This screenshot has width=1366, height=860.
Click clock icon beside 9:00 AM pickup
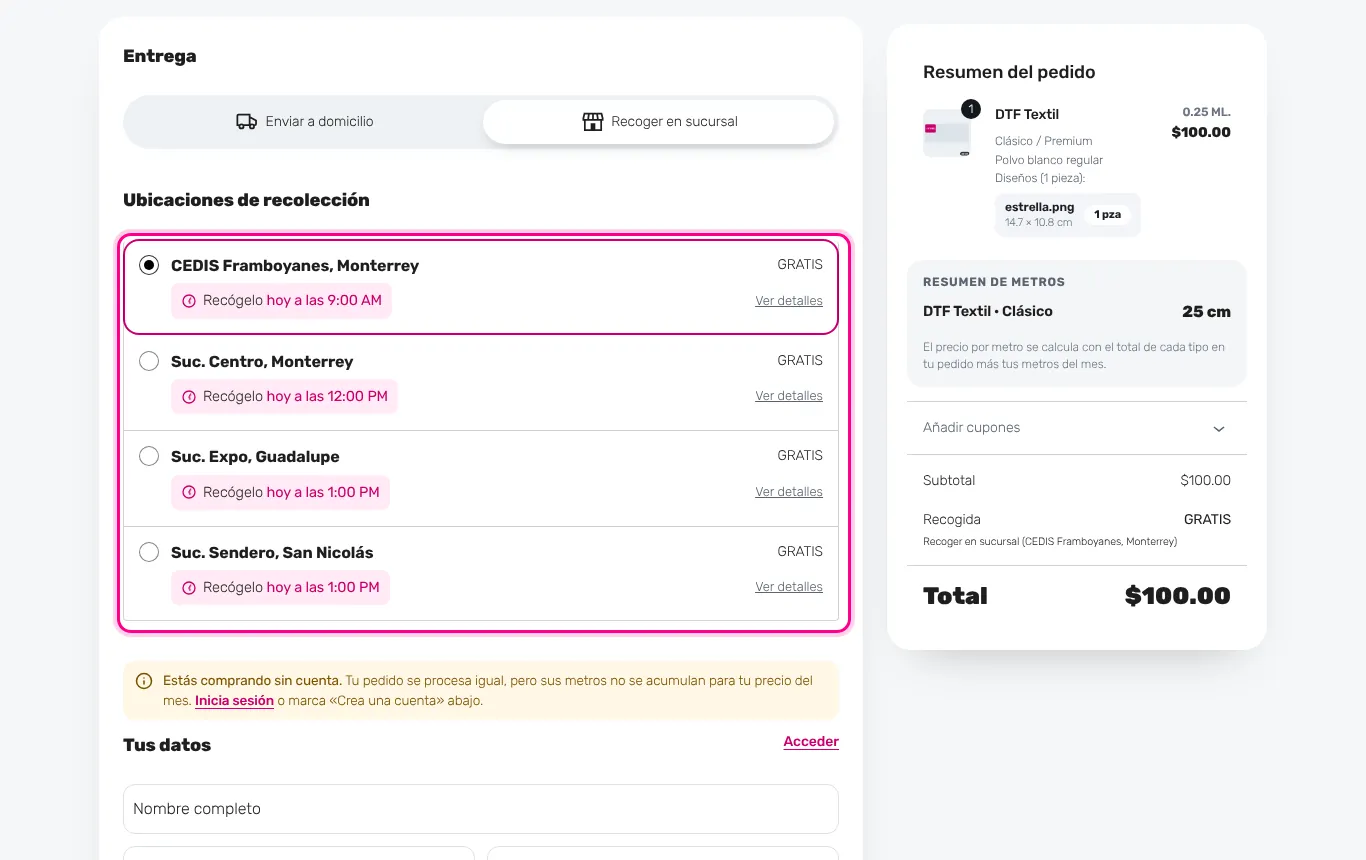[x=189, y=301]
